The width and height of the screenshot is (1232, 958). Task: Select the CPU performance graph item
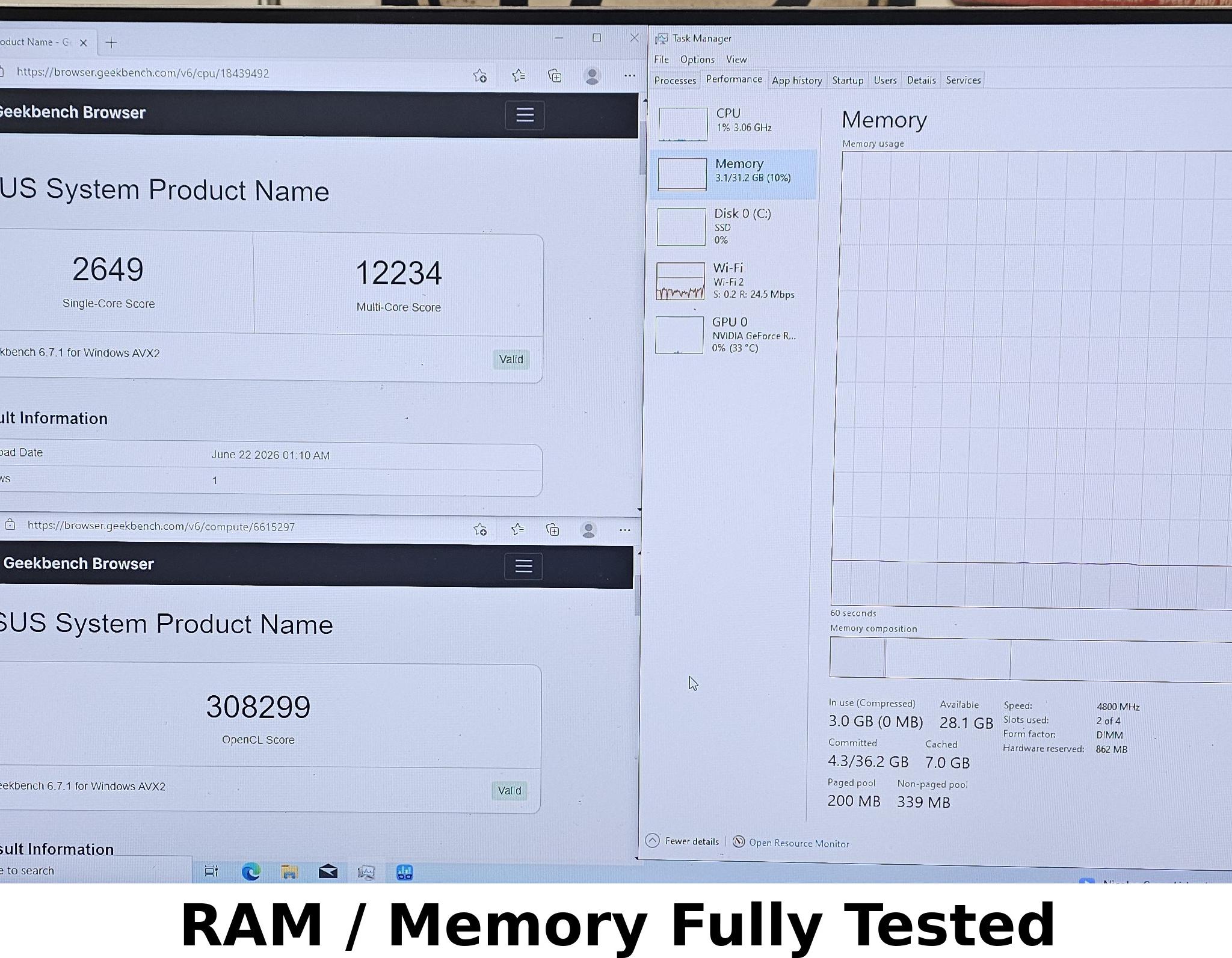pos(733,123)
